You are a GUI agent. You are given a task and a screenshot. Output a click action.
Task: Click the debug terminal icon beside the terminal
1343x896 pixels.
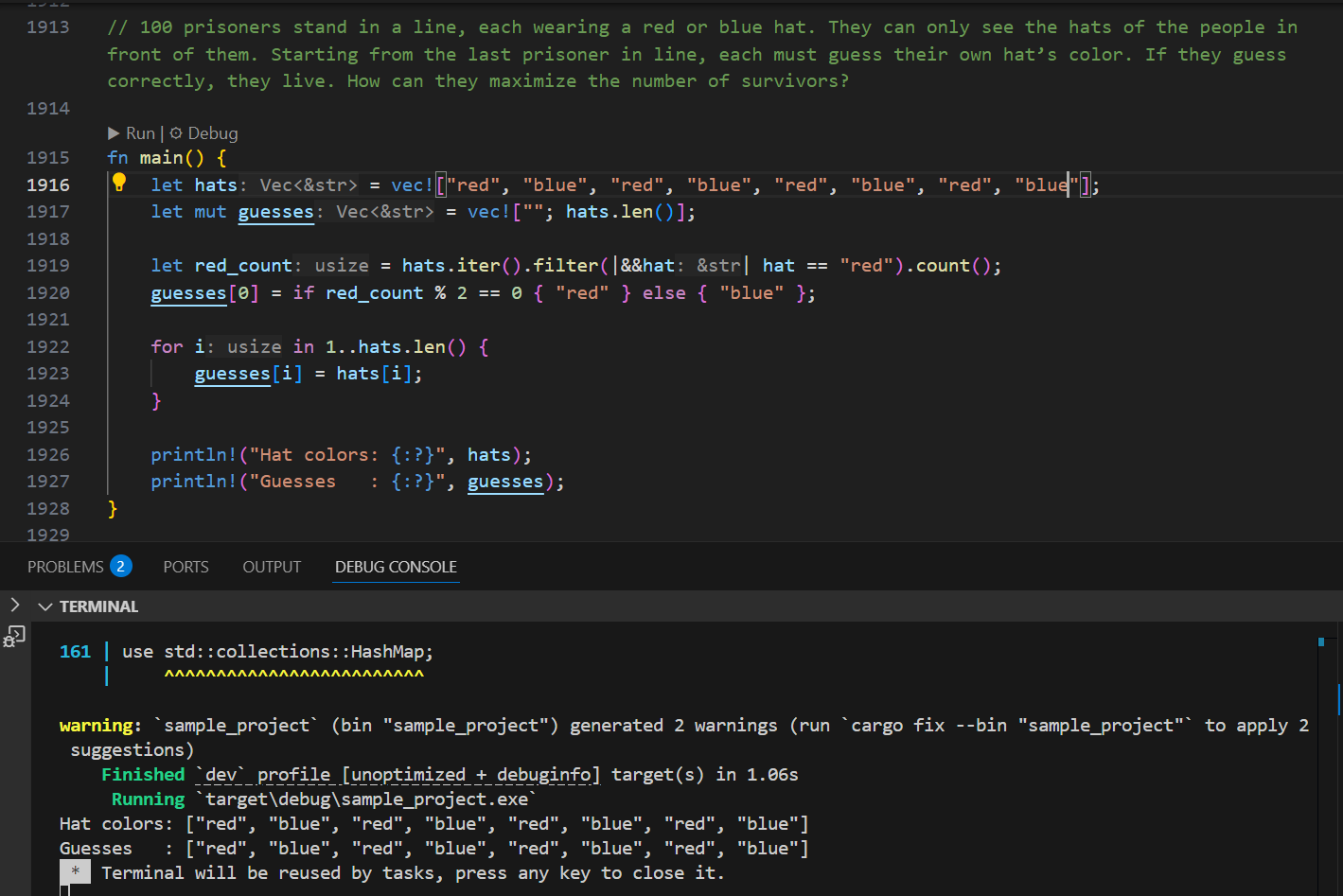pyautogui.click(x=14, y=637)
